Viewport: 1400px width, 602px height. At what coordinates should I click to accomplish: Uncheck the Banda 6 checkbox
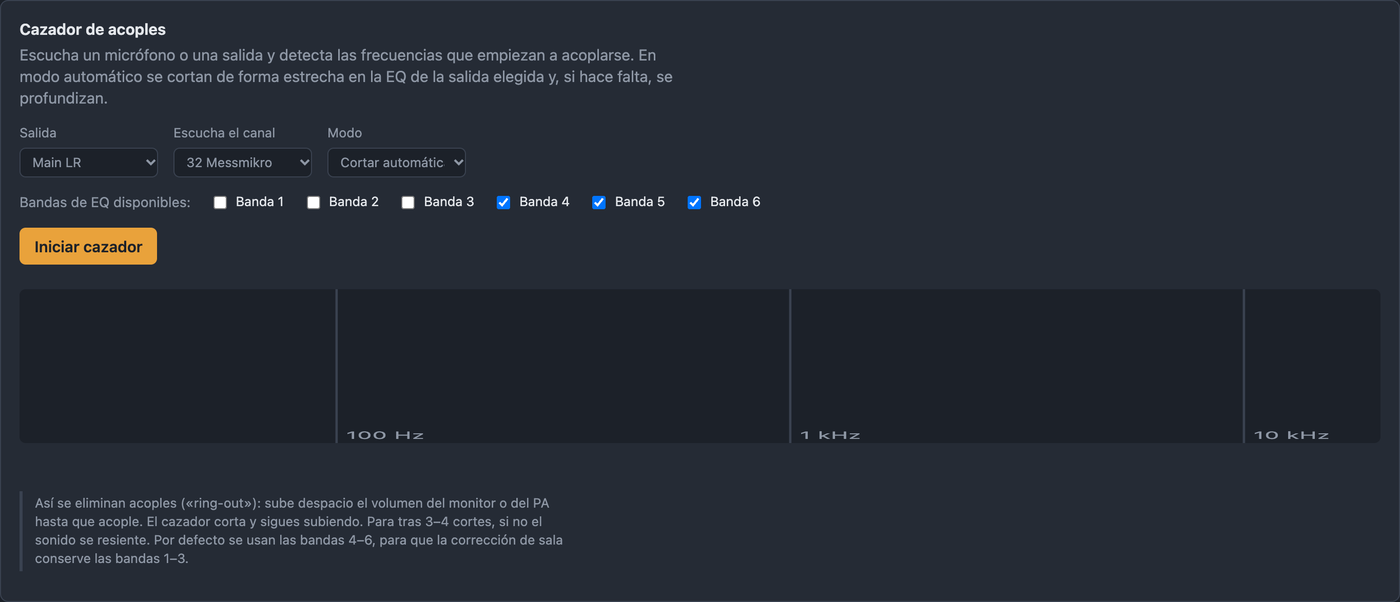point(694,202)
